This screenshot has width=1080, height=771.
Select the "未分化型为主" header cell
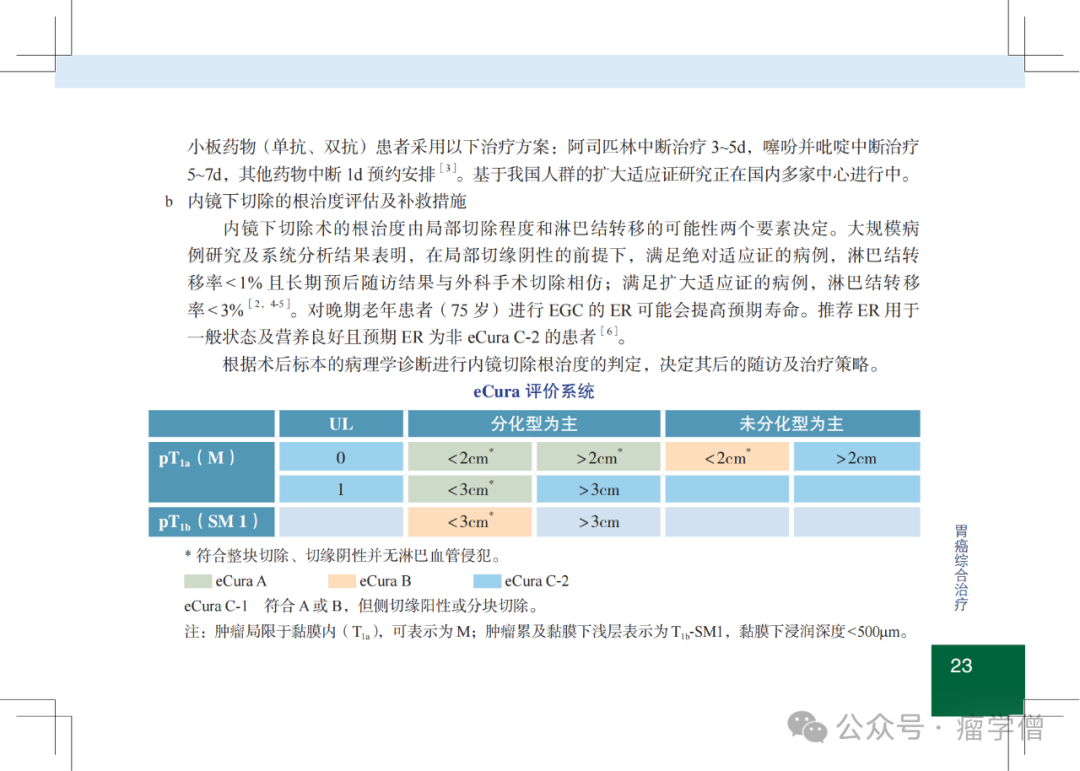point(792,424)
